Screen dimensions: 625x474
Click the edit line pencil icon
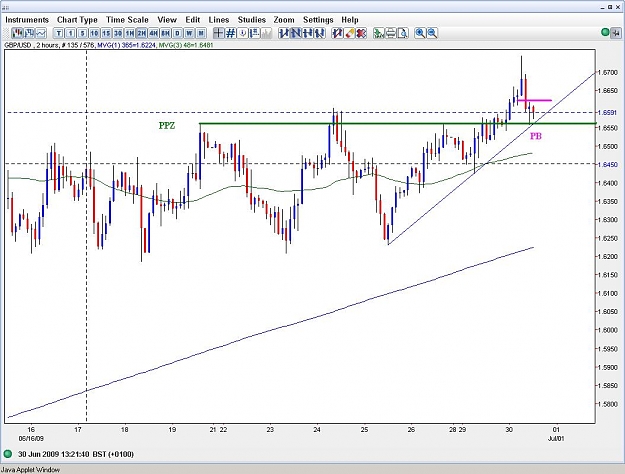pos(337,33)
